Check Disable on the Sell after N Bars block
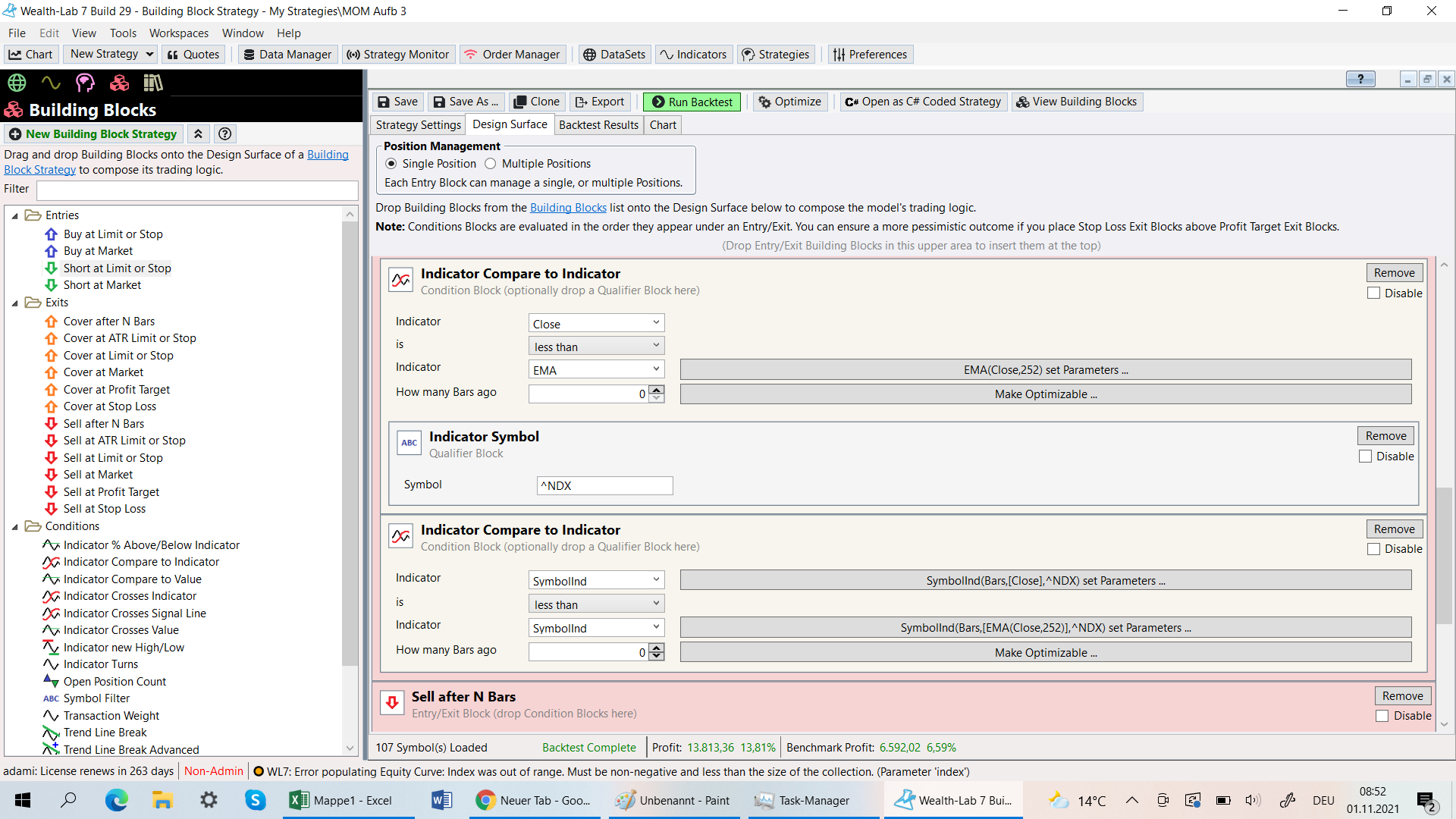Image resolution: width=1456 pixels, height=819 pixels. (1382, 716)
